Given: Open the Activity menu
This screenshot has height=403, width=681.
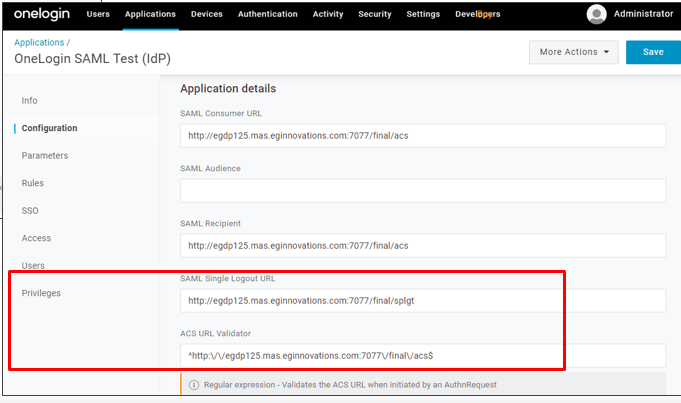Looking at the screenshot, I should (328, 14).
